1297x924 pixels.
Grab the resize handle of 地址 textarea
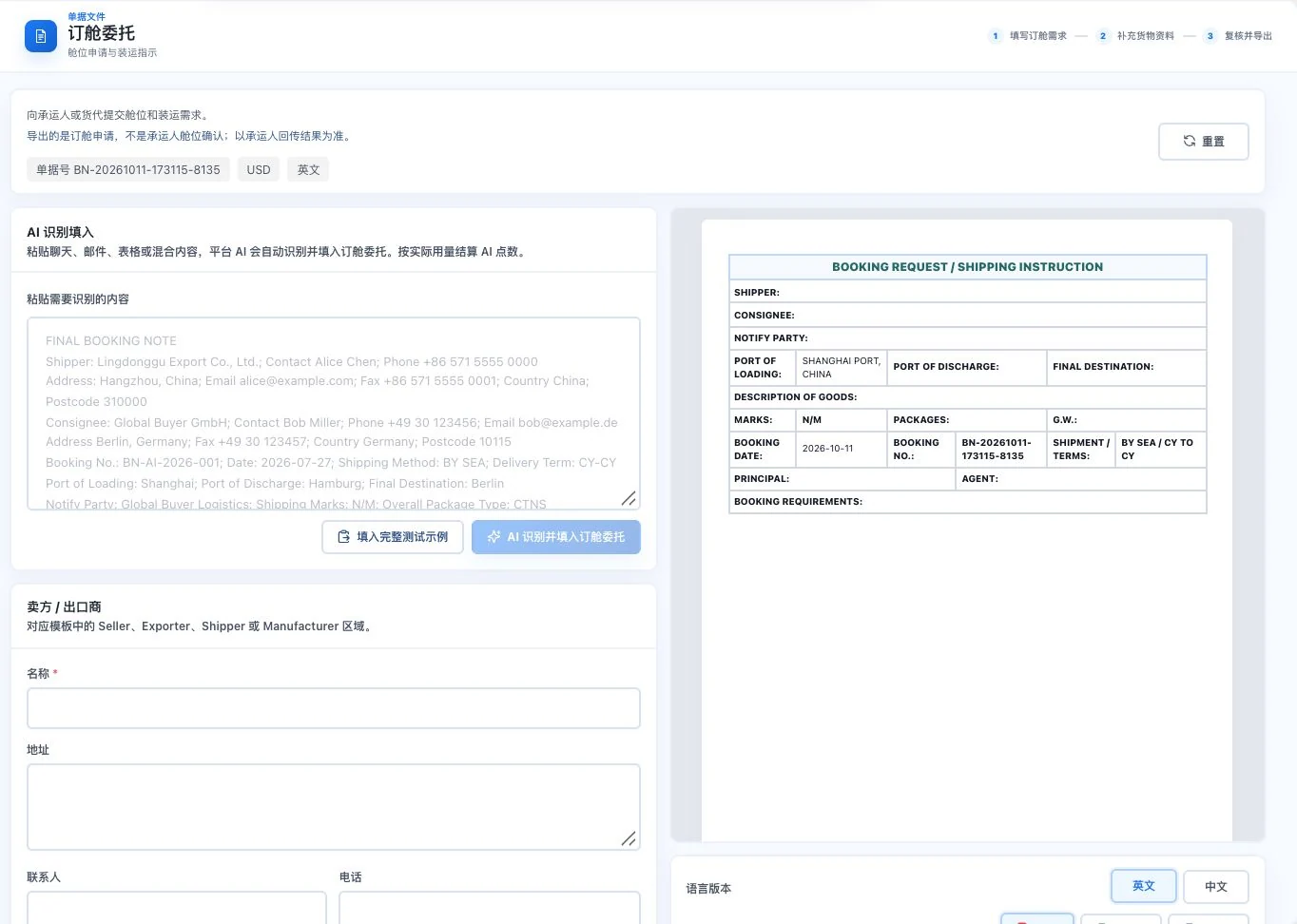click(629, 838)
